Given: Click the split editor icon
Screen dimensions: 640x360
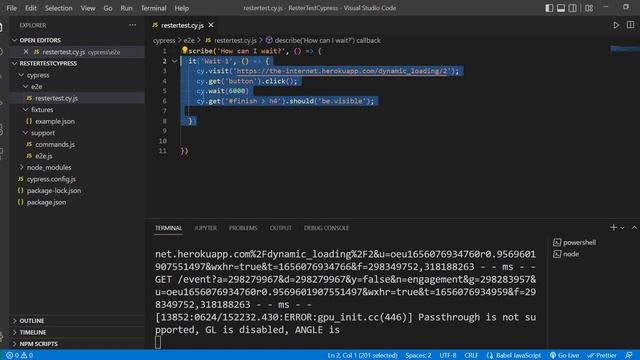Looking at the screenshot, I should pos(631,25).
